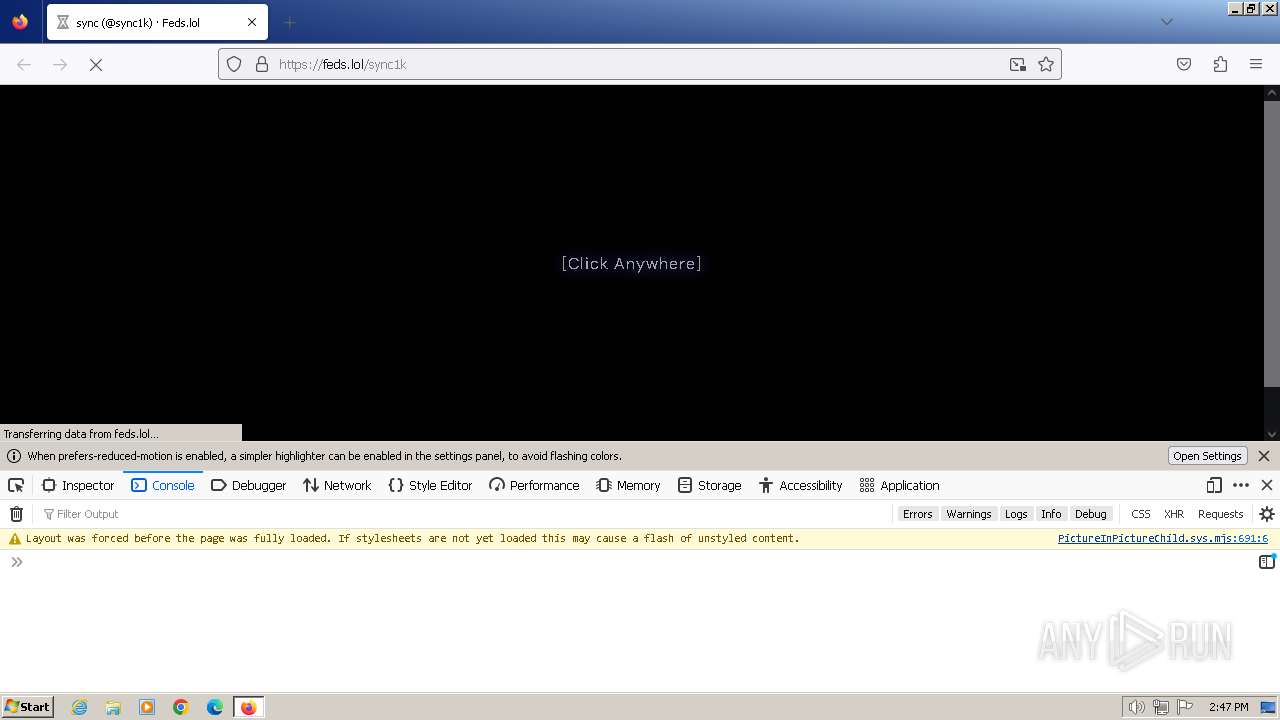Open a new tab with plus button

(x=290, y=22)
